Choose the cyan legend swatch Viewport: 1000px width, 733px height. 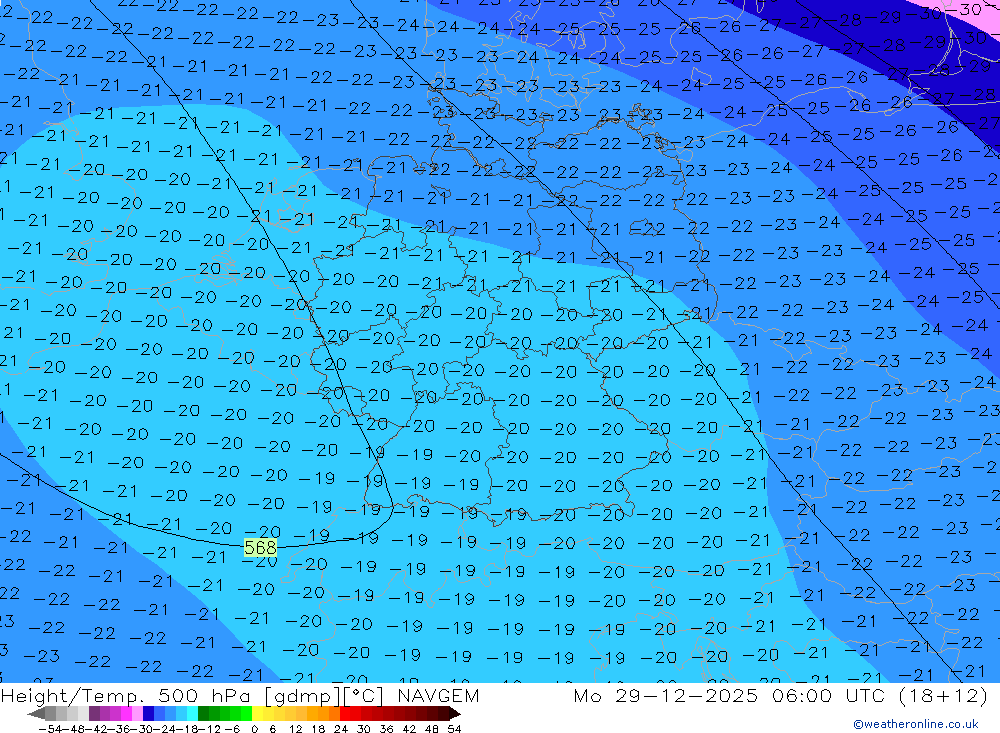192,714
